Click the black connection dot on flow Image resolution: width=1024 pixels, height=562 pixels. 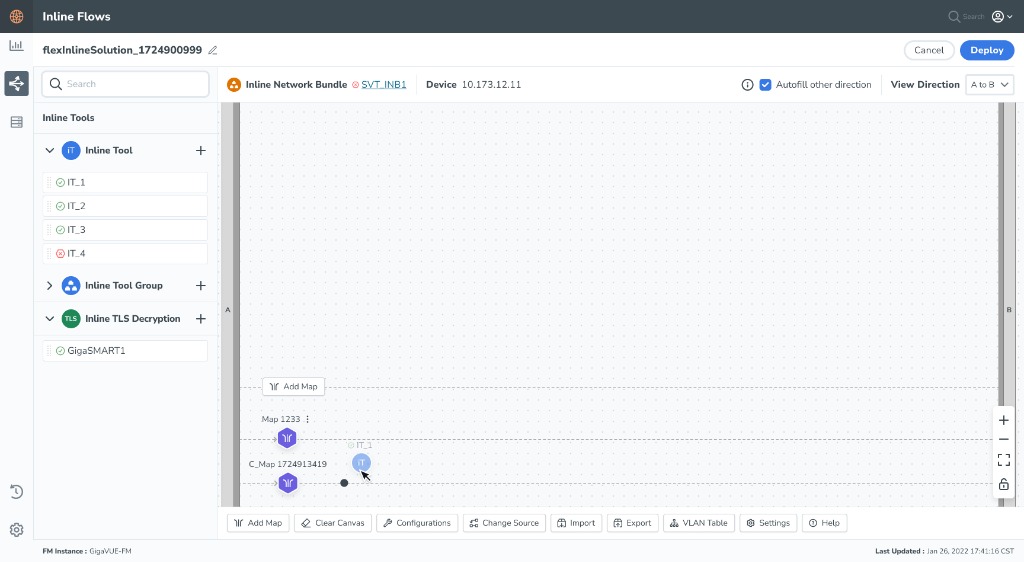(344, 483)
